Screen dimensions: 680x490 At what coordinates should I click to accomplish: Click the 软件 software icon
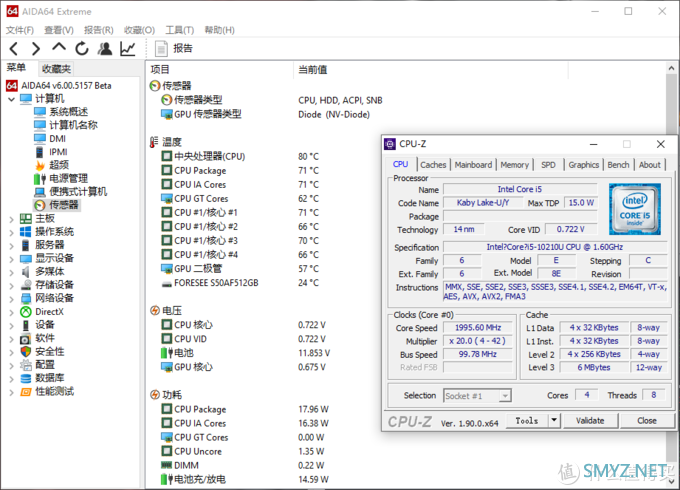pyautogui.click(x=26, y=339)
